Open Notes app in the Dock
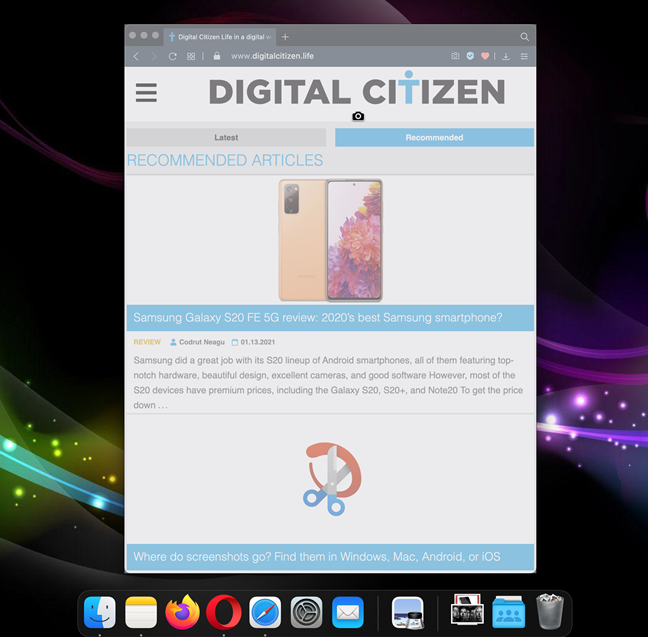648x637 pixels. pos(141,612)
